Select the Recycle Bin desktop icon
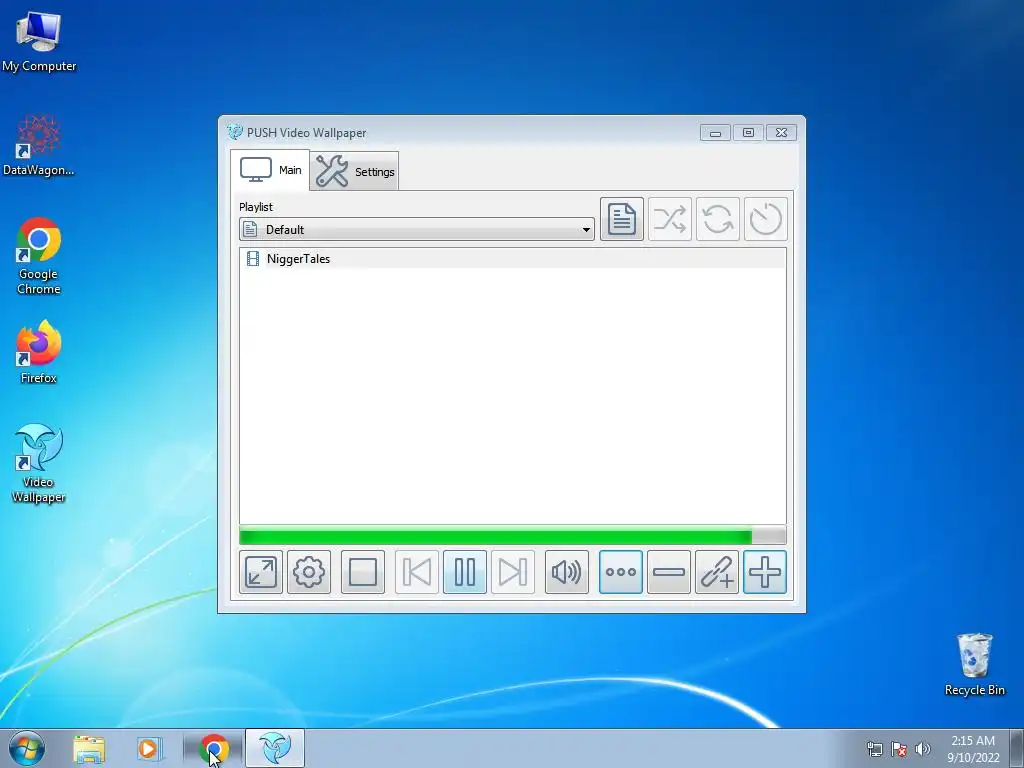Viewport: 1024px width, 768px height. [974, 664]
